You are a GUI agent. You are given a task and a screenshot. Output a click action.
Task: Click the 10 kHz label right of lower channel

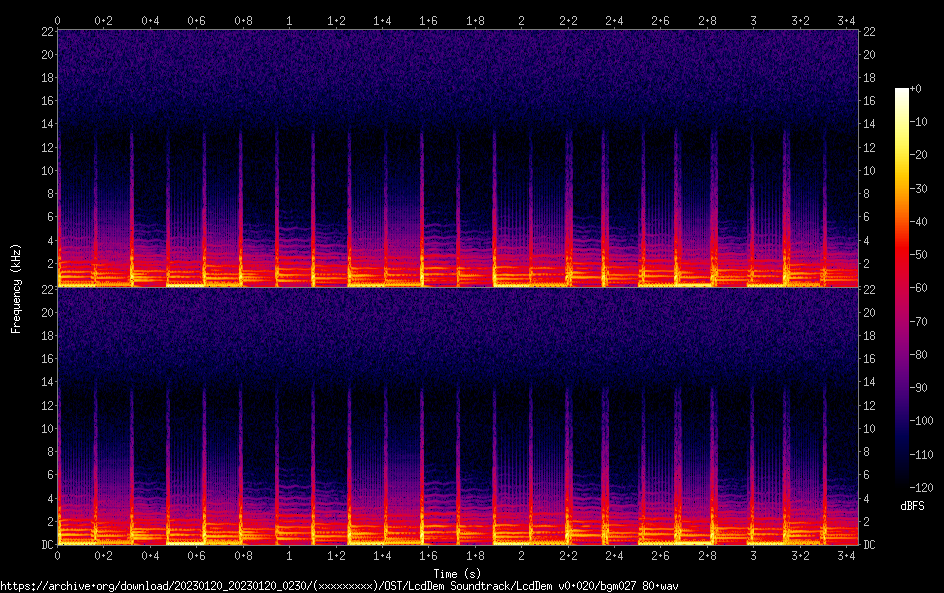click(x=870, y=428)
